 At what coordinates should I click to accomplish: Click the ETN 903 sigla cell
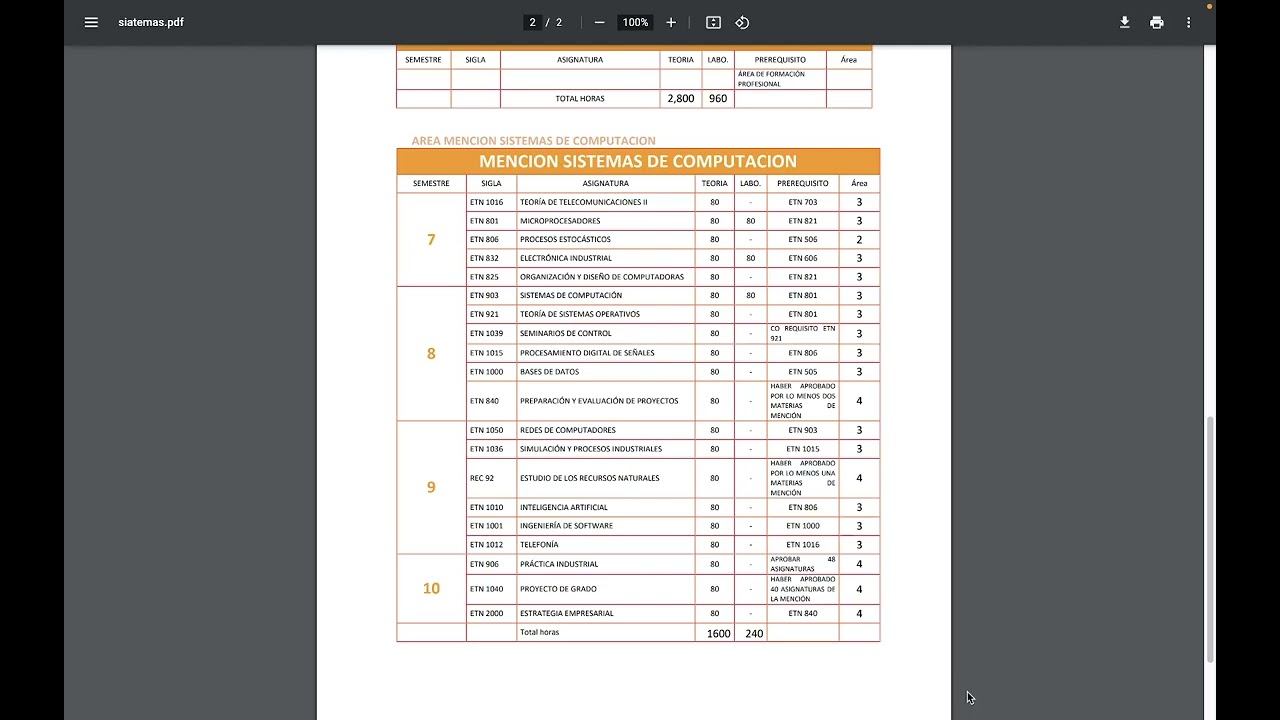[x=491, y=296]
